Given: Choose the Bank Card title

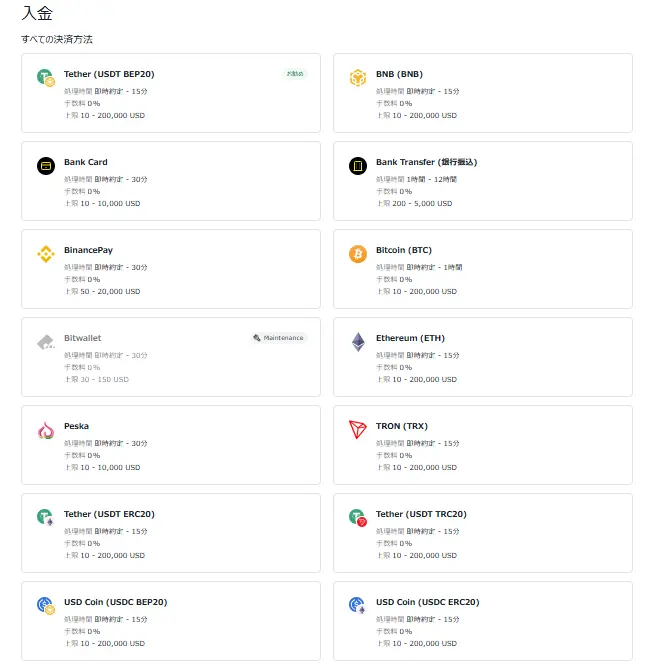Looking at the screenshot, I should pyautogui.click(x=86, y=162).
